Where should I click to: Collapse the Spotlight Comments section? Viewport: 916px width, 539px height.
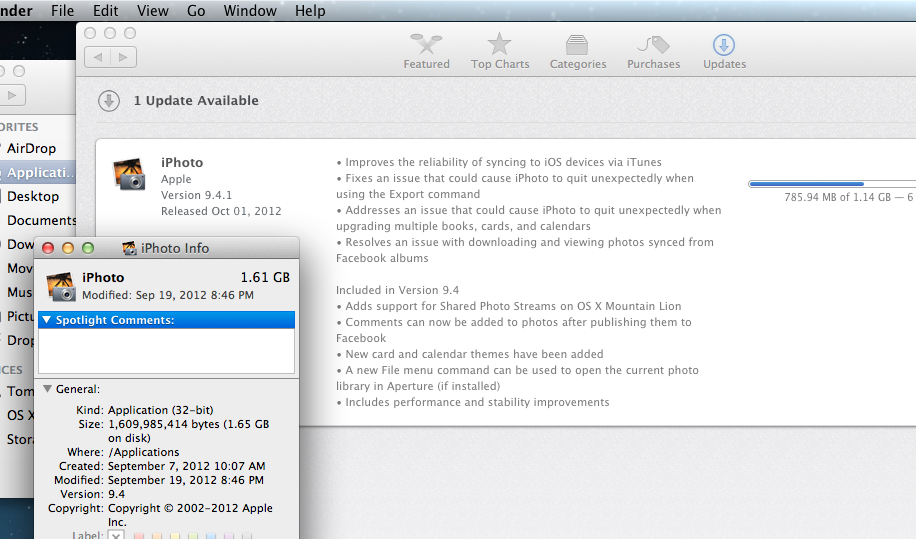coord(47,320)
